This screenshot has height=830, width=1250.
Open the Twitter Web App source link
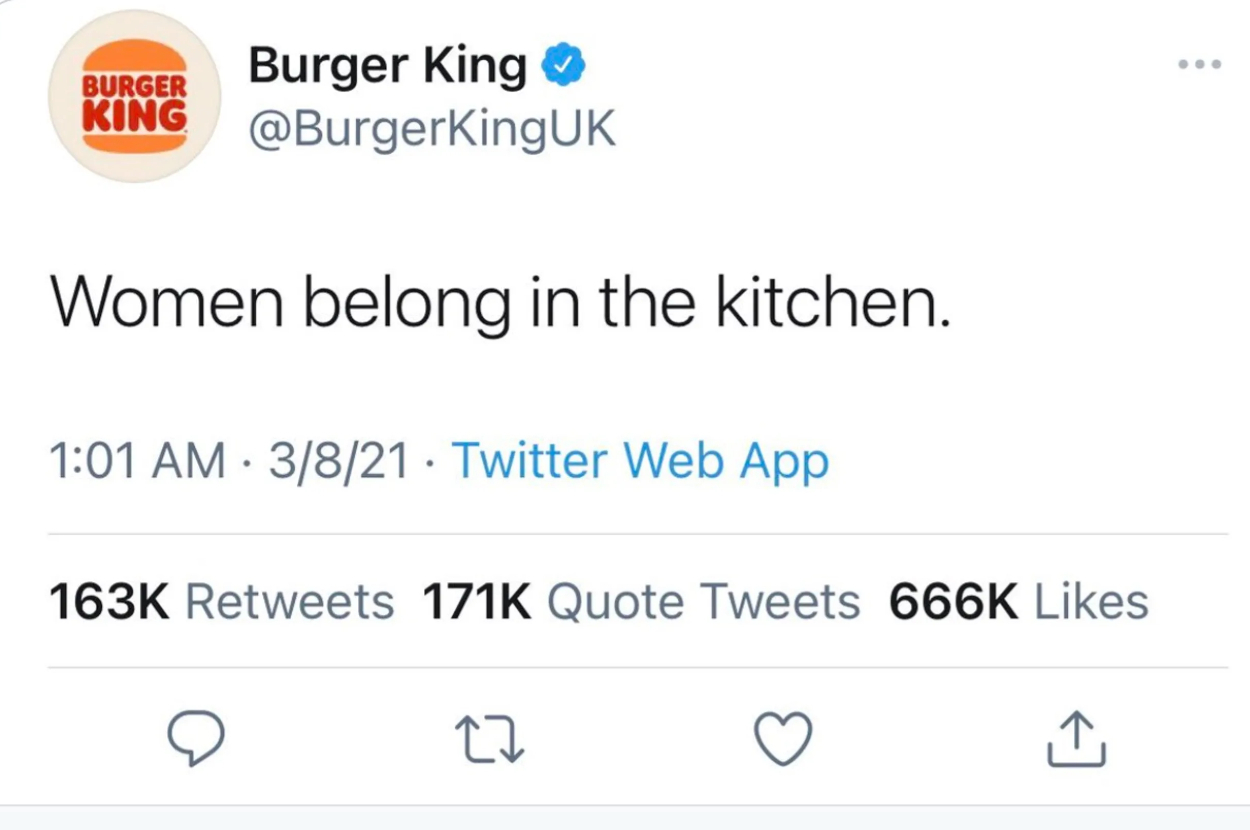pos(640,462)
